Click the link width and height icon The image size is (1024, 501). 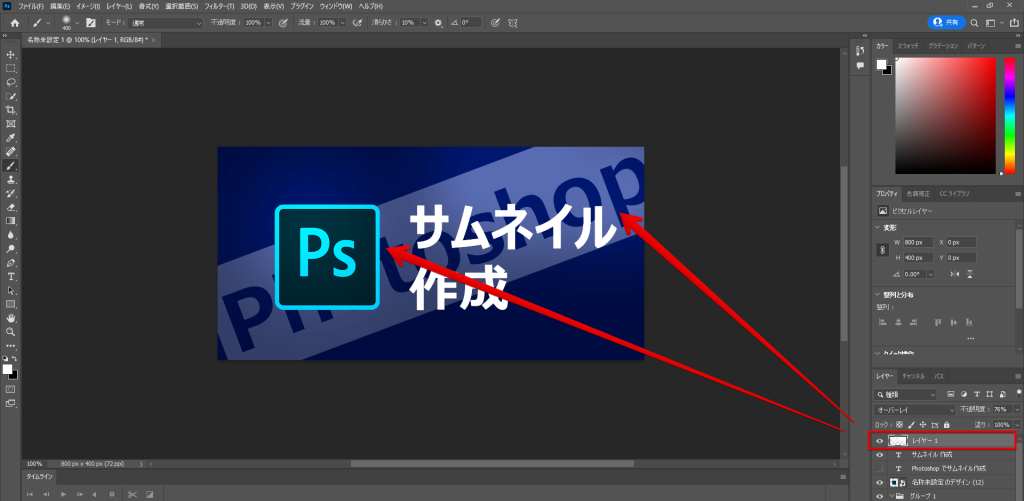pos(884,250)
